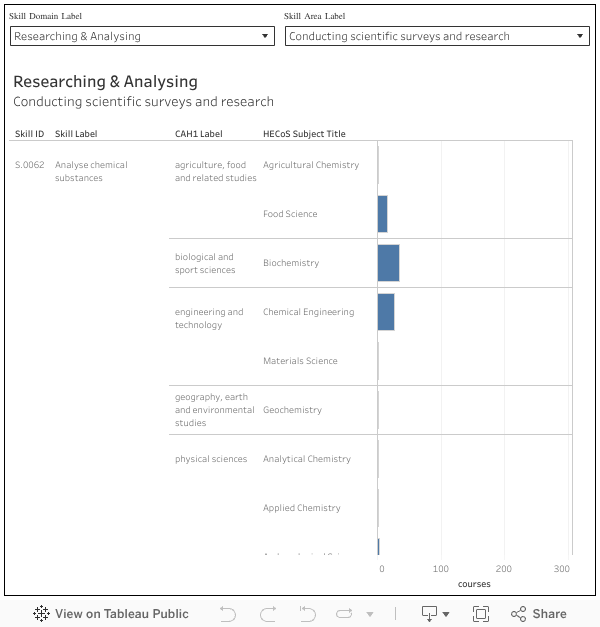Image resolution: width=600 pixels, height=627 pixels.
Task: Click the revert view icon
Action: [308, 614]
